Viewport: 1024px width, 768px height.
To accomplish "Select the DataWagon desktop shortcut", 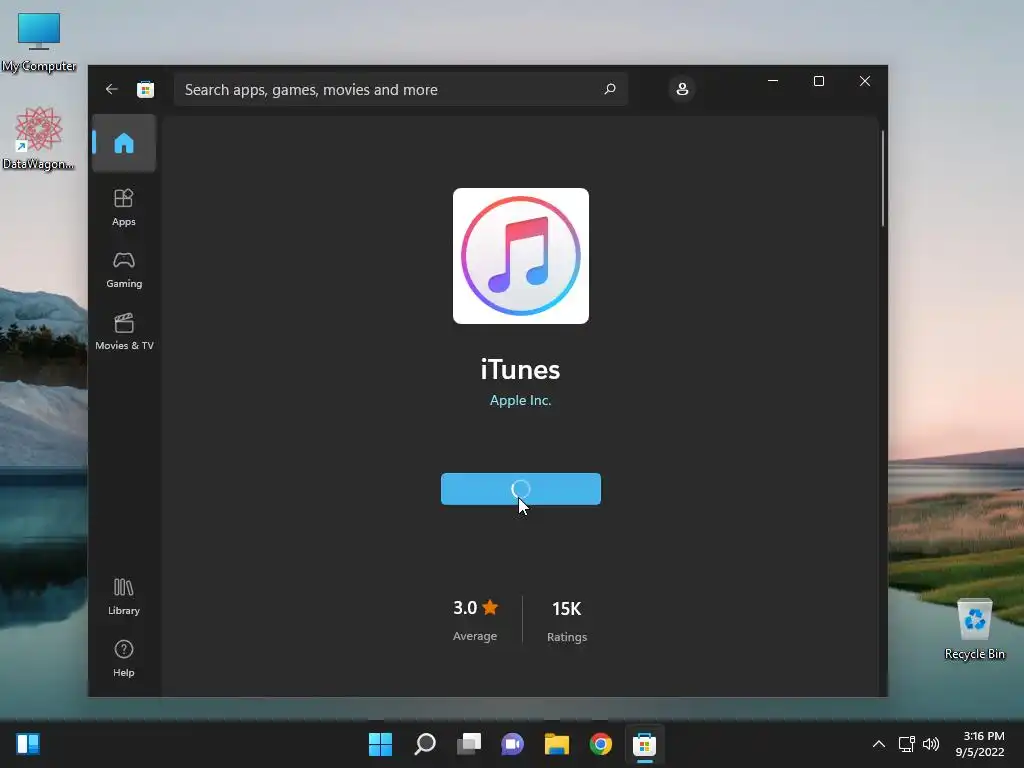I will pyautogui.click(x=39, y=139).
